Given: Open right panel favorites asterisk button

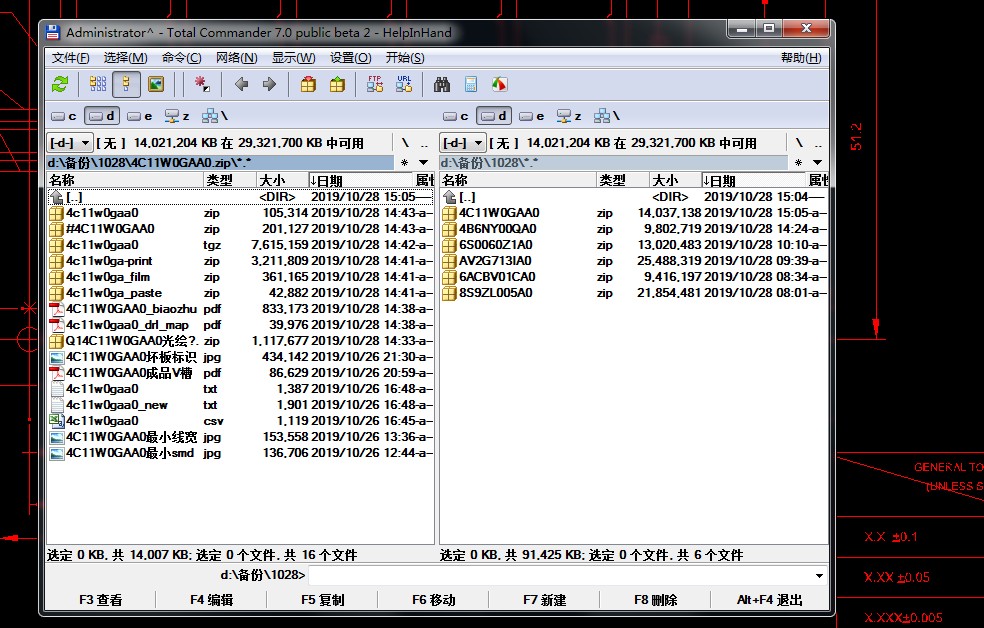Looking at the screenshot, I should tap(798, 163).
